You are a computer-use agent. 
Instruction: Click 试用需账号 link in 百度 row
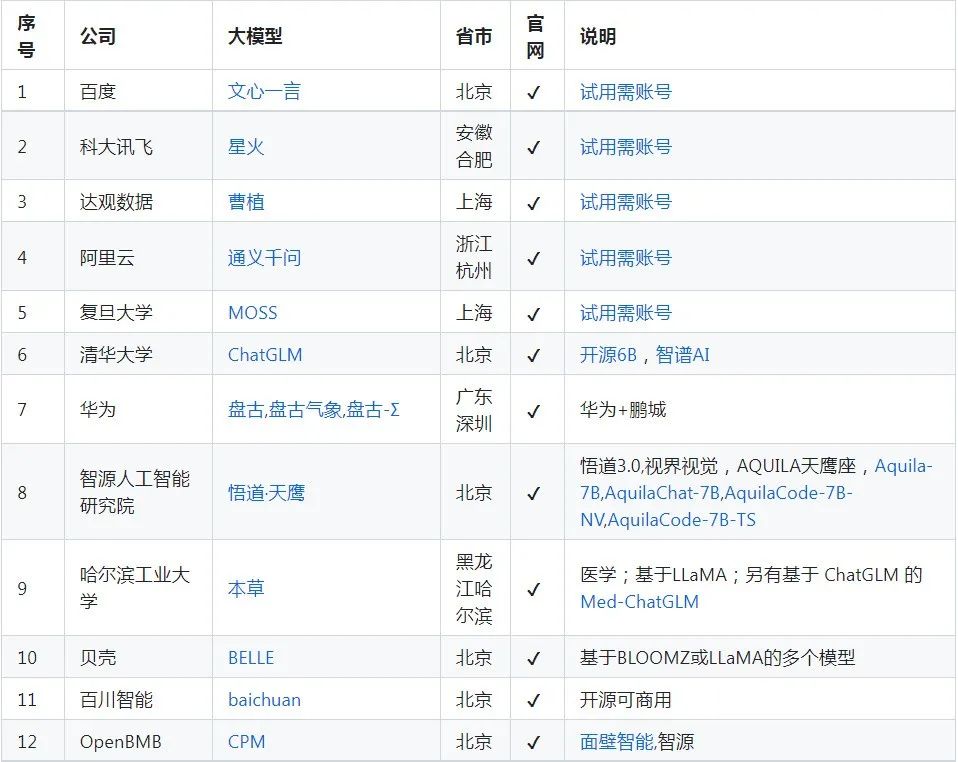point(626,92)
